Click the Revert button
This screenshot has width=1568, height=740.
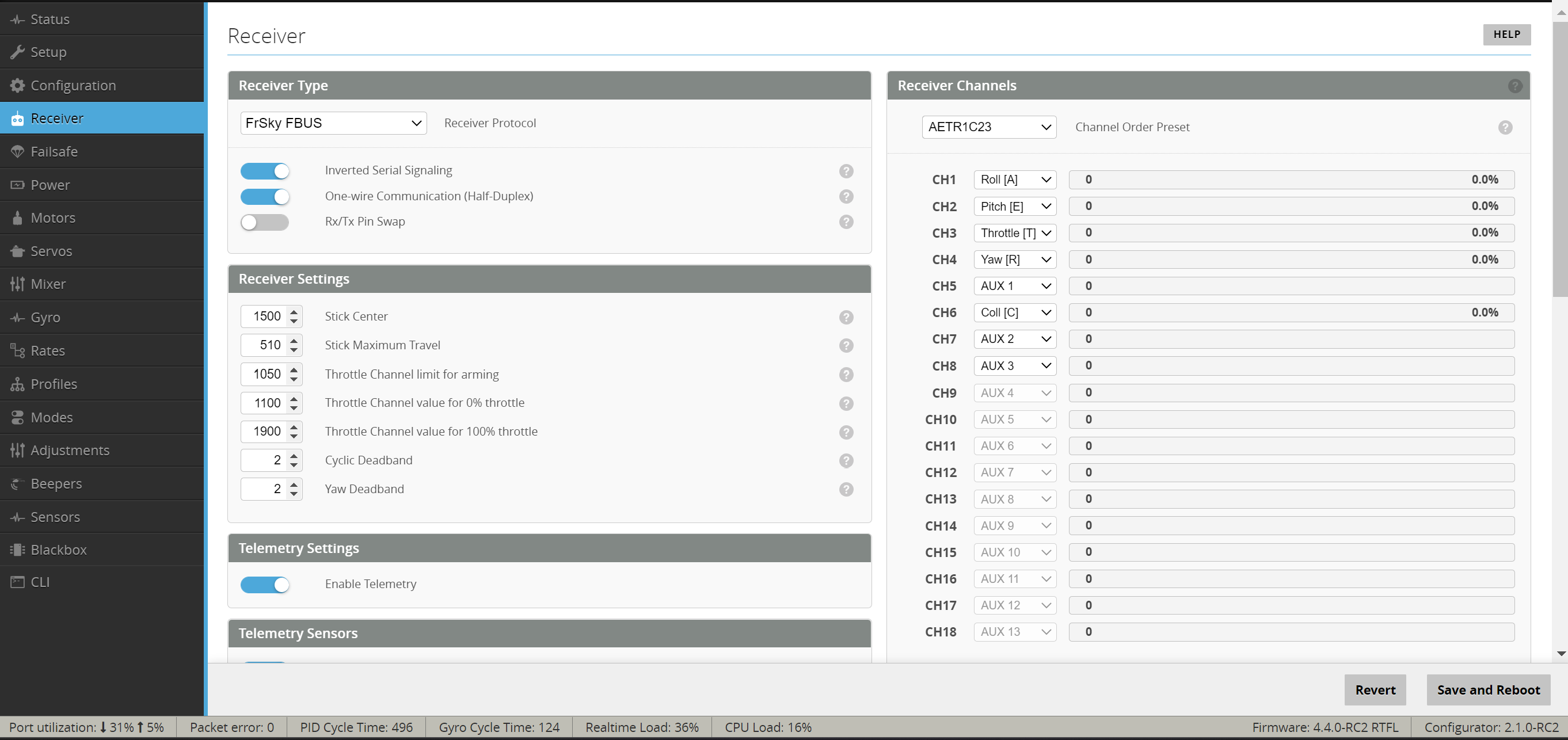[x=1375, y=689]
